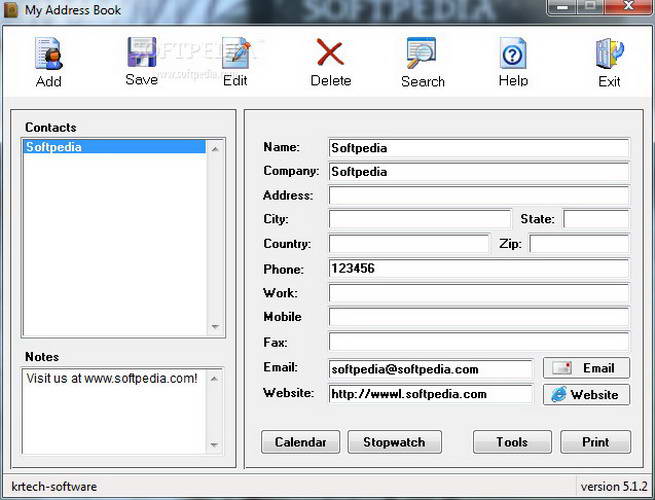Click the red Delete X icon
Image resolution: width=655 pixels, height=500 pixels.
tap(330, 52)
